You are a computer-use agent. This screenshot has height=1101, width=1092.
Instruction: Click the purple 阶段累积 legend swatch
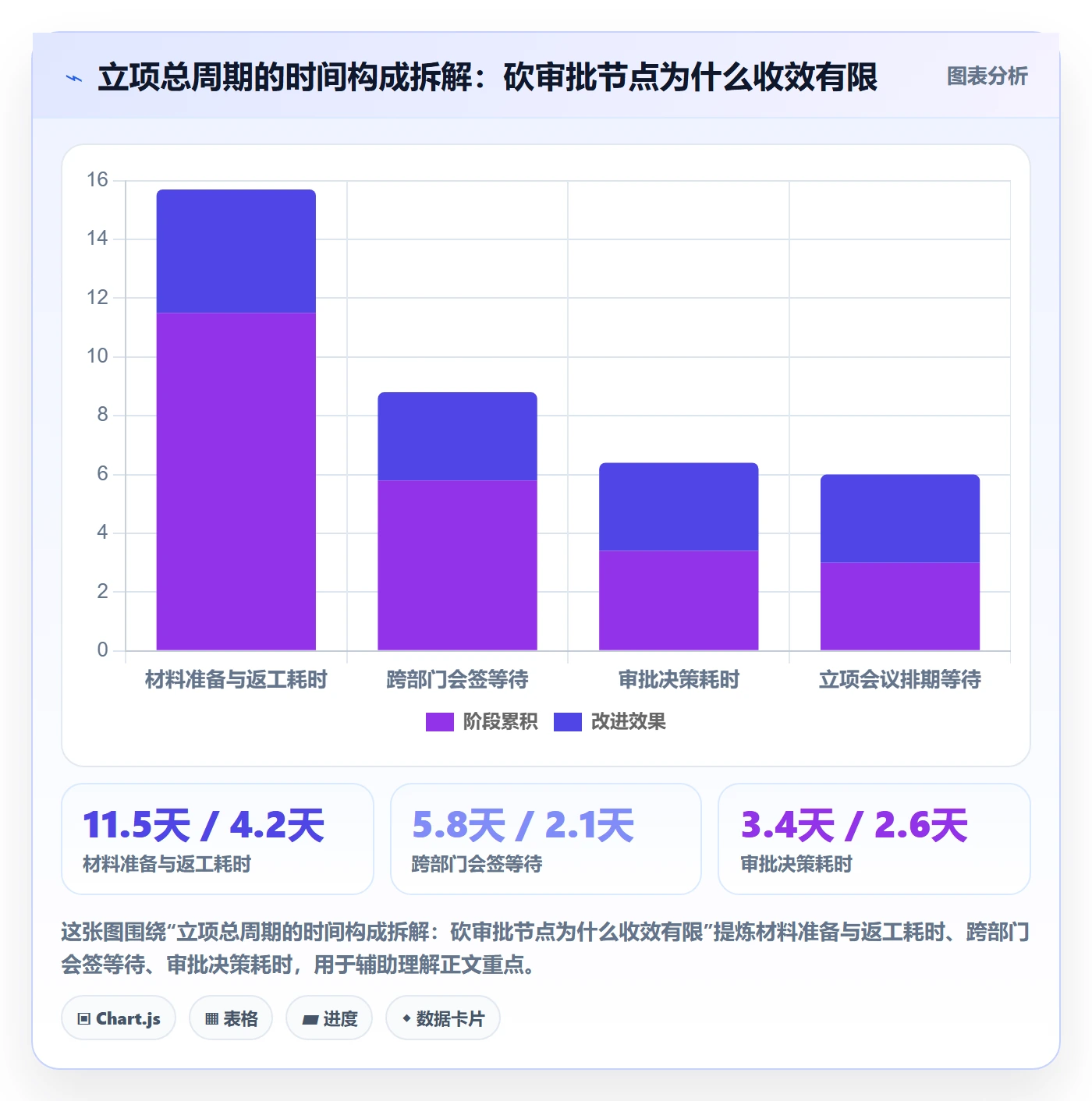439,722
